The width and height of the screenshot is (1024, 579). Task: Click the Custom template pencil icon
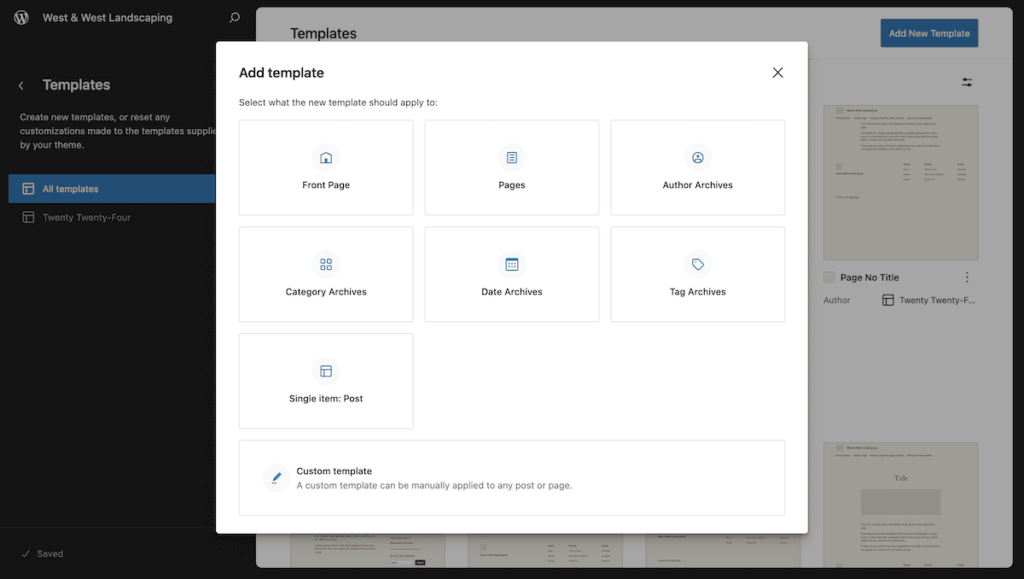pos(276,478)
